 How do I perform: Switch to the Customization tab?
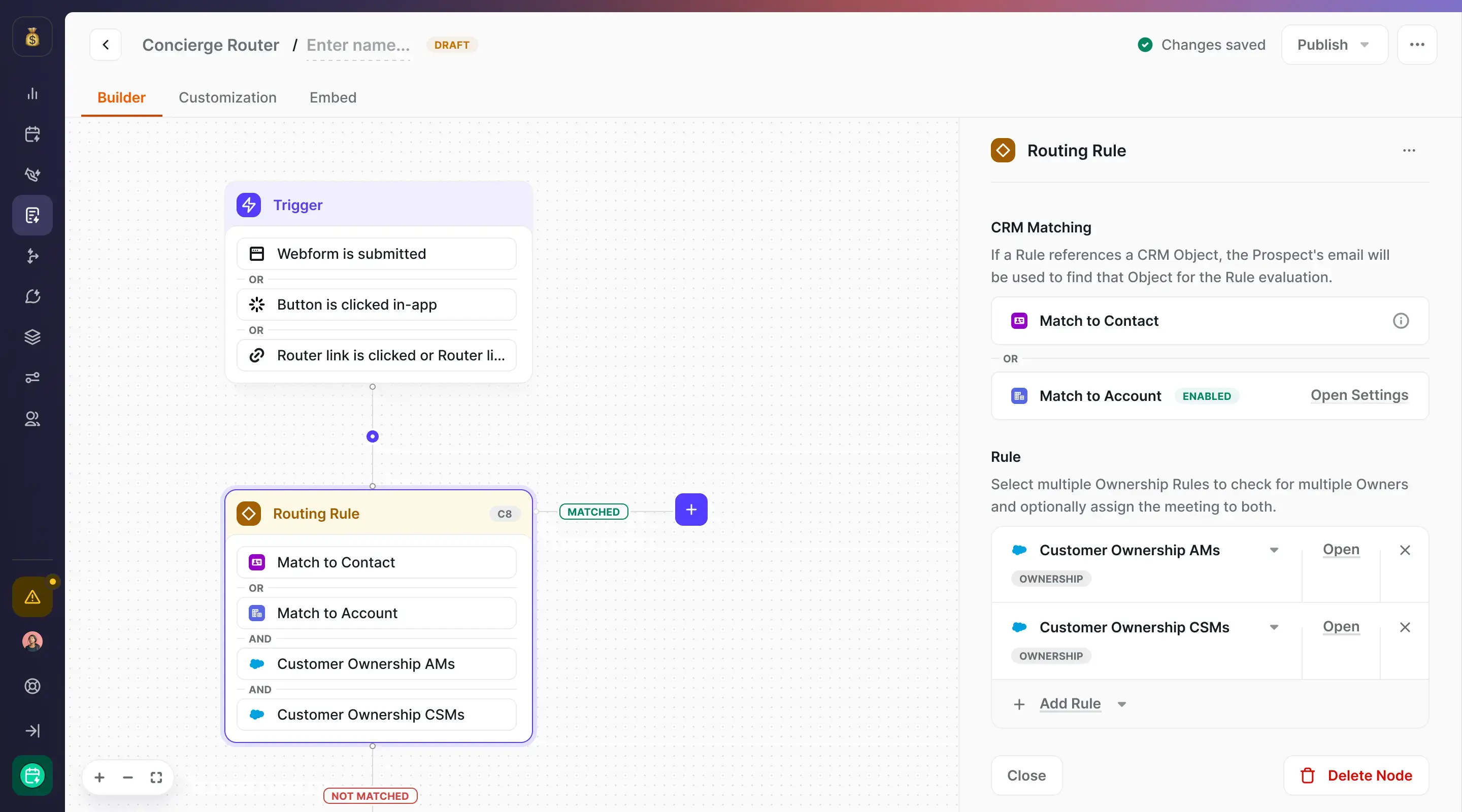click(227, 97)
